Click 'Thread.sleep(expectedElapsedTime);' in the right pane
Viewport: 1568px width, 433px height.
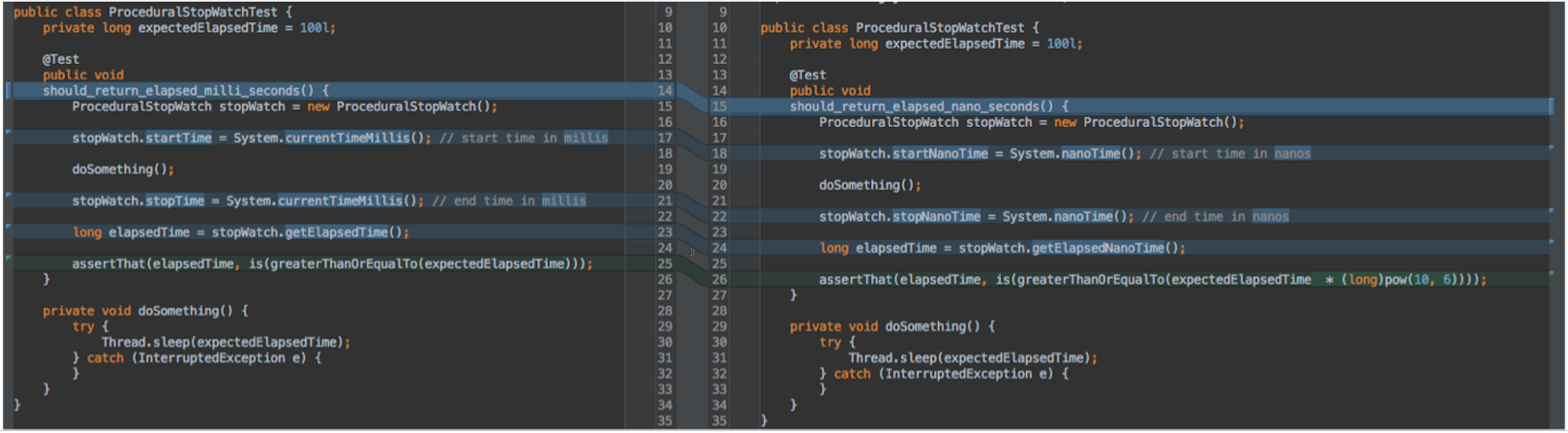pos(973,358)
